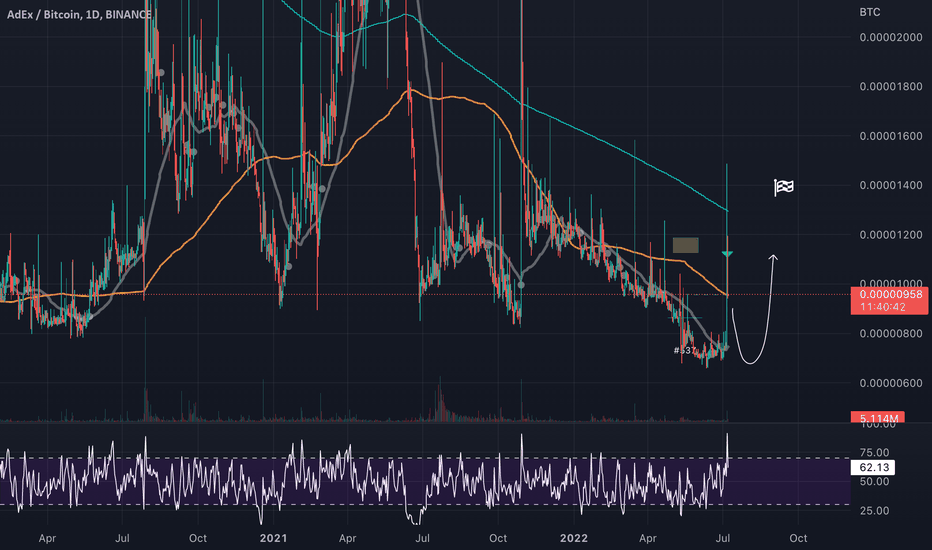Click the 0.00001400 price axis label

pyautogui.click(x=890, y=186)
